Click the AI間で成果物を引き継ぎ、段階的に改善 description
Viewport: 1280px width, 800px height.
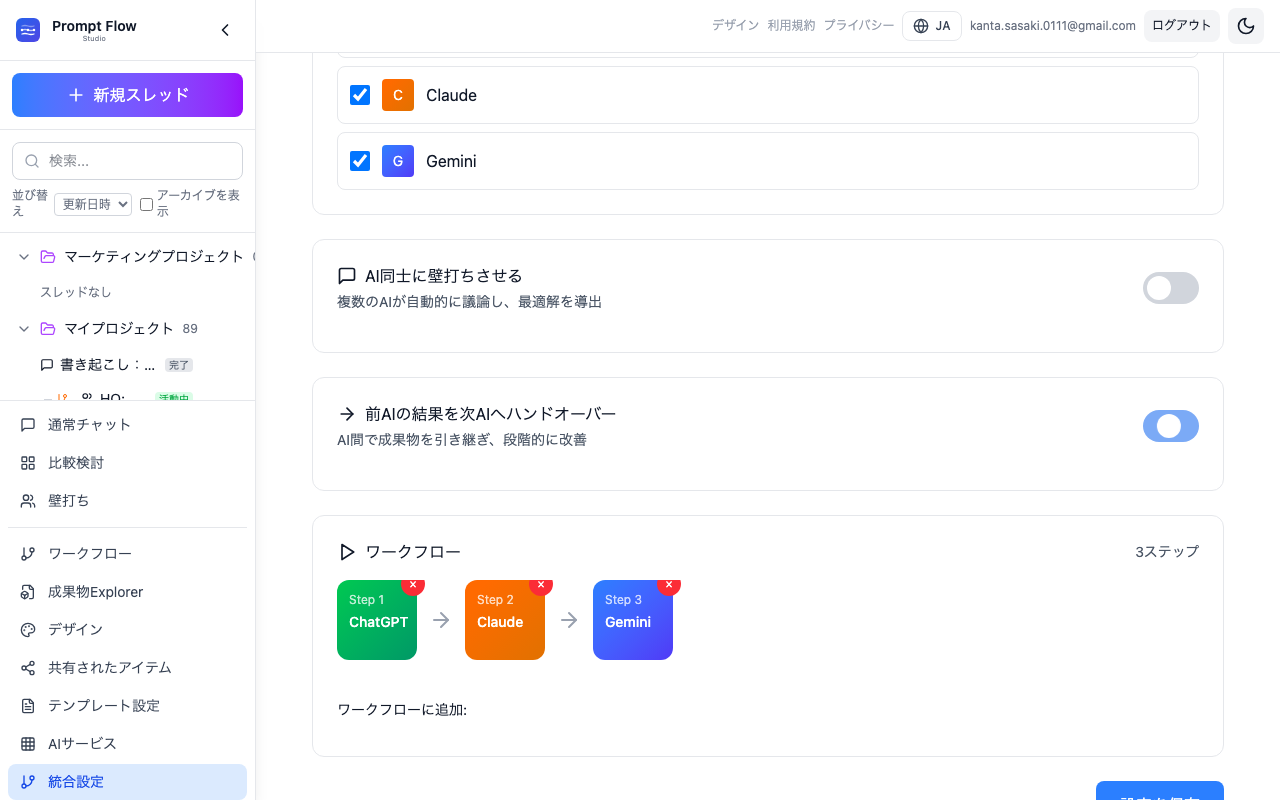pos(462,440)
